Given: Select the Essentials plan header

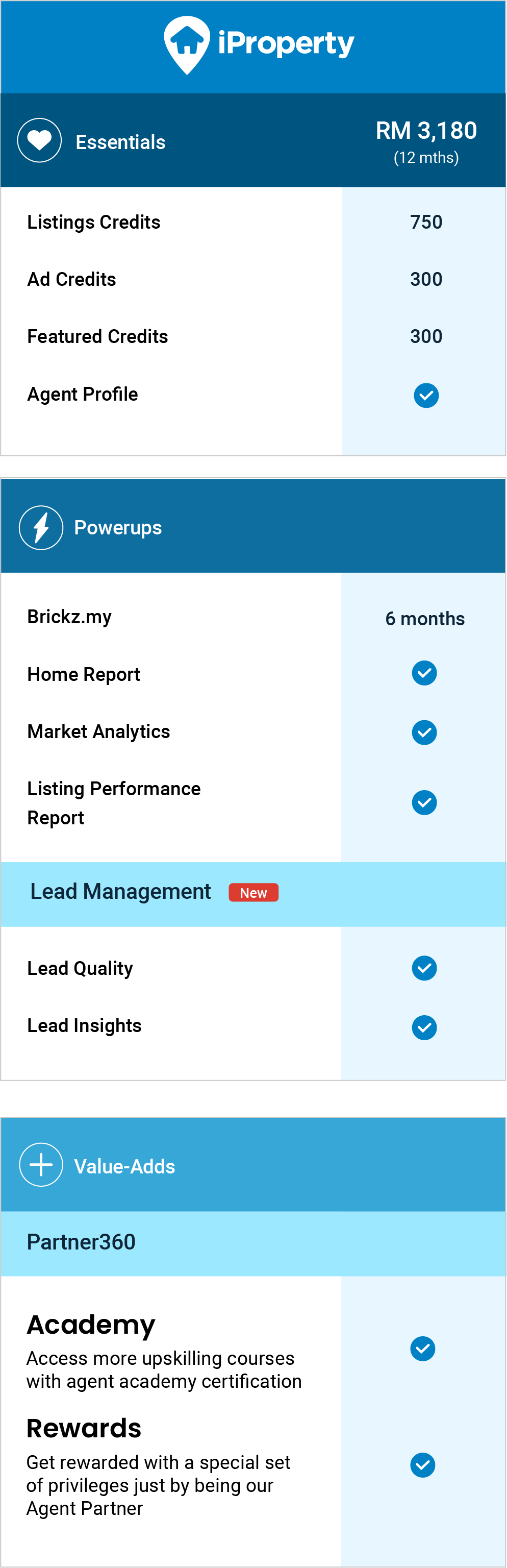Looking at the screenshot, I should (253, 140).
